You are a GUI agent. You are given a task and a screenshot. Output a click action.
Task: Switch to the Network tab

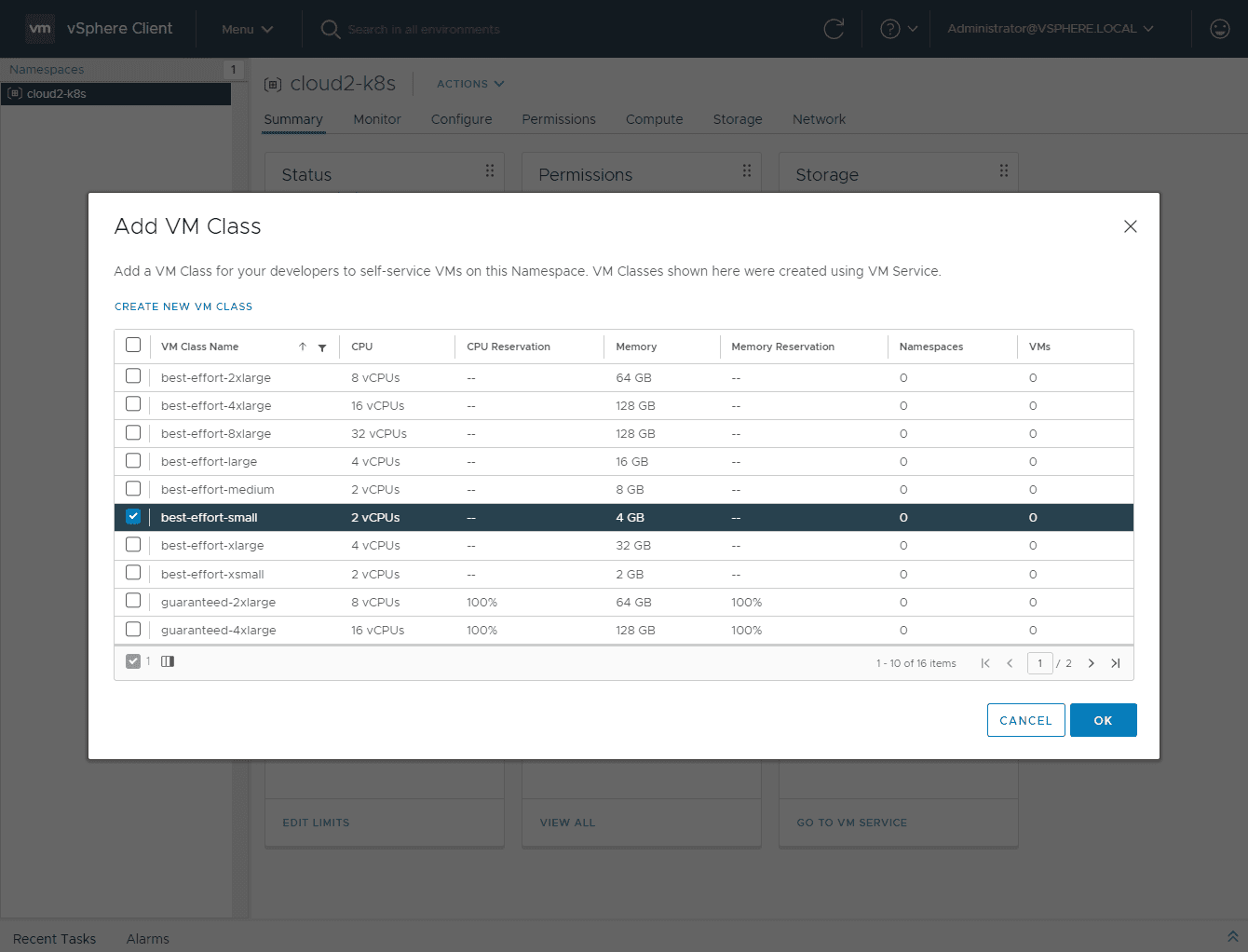tap(820, 119)
